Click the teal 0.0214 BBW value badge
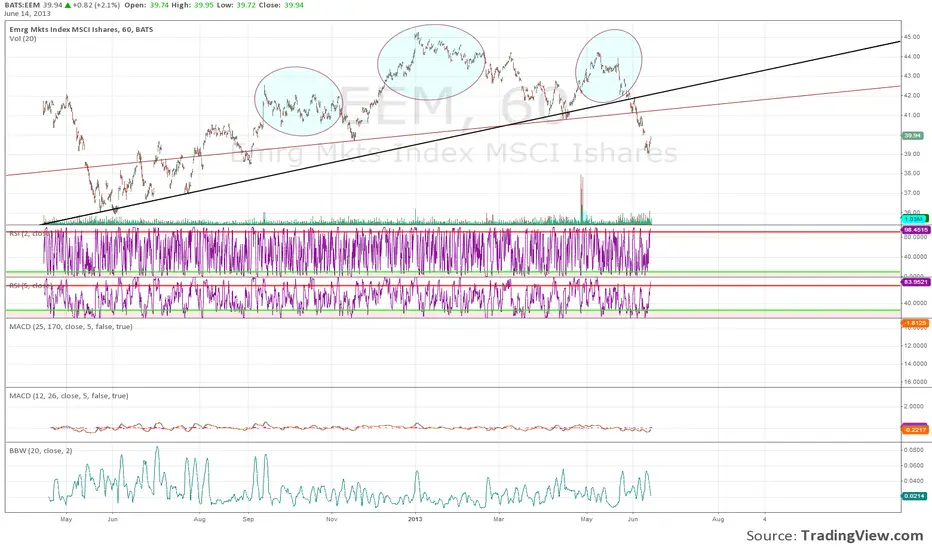The image size is (932, 550). coord(914,496)
